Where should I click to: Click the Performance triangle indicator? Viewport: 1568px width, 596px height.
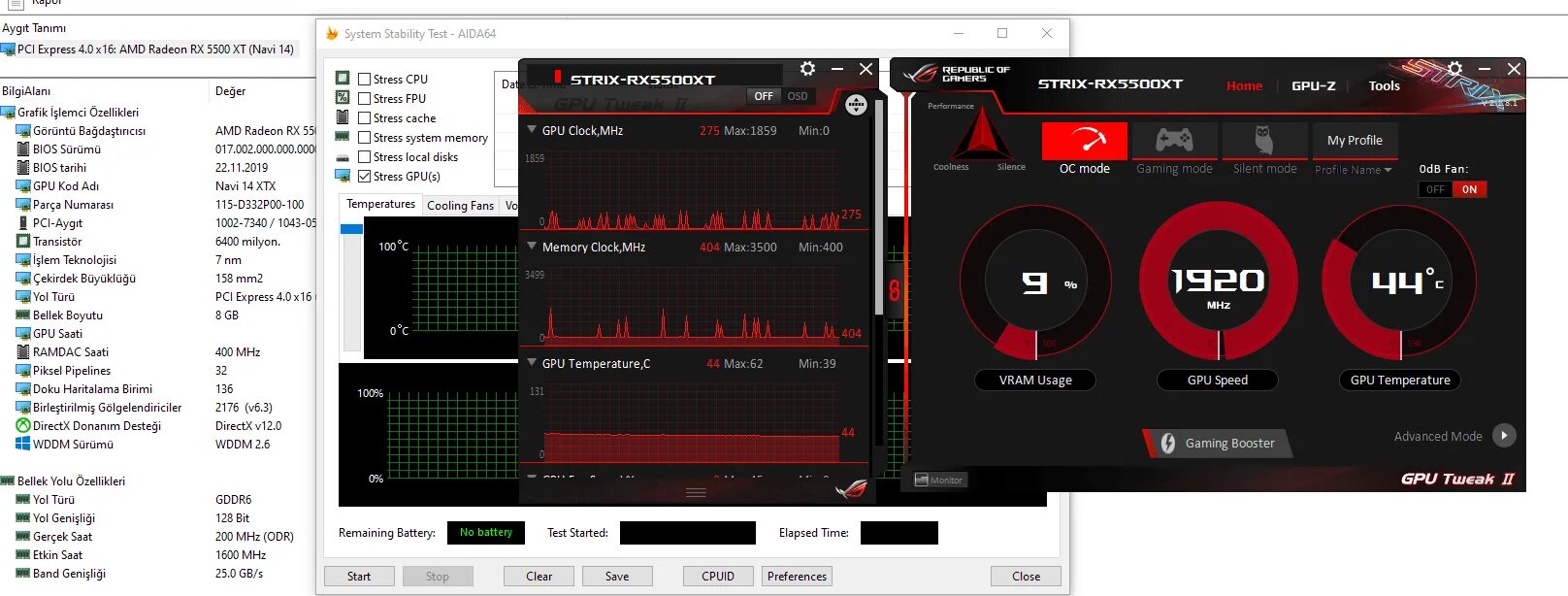[x=982, y=134]
